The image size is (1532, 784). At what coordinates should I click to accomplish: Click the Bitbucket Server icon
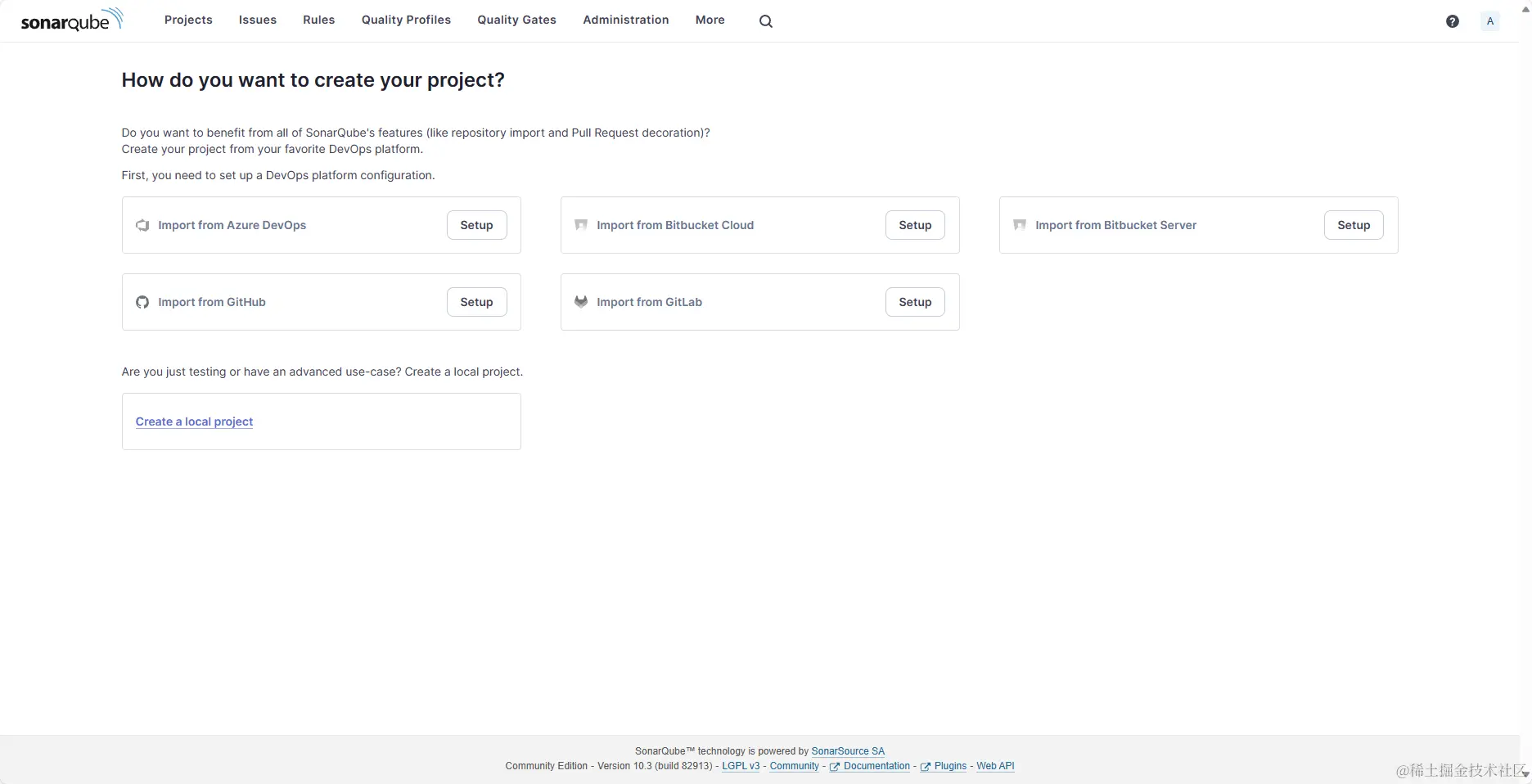pos(1020,225)
